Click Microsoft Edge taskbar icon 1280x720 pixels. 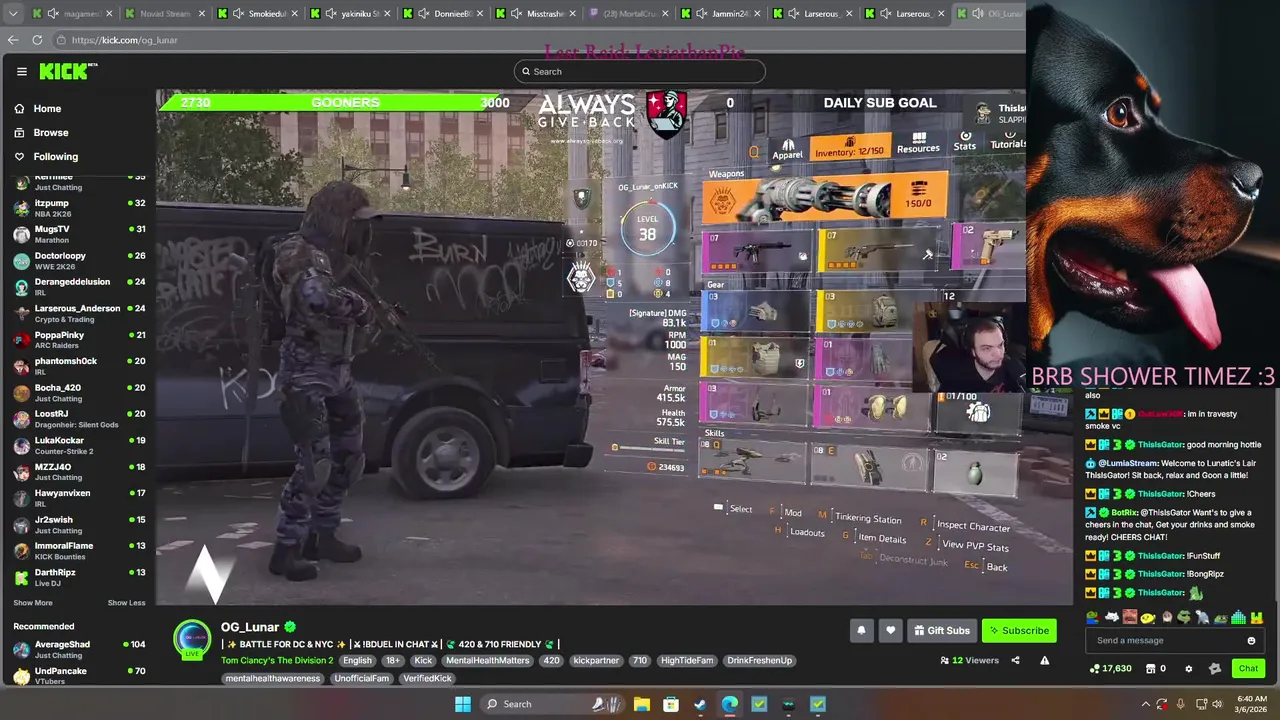[x=730, y=704]
